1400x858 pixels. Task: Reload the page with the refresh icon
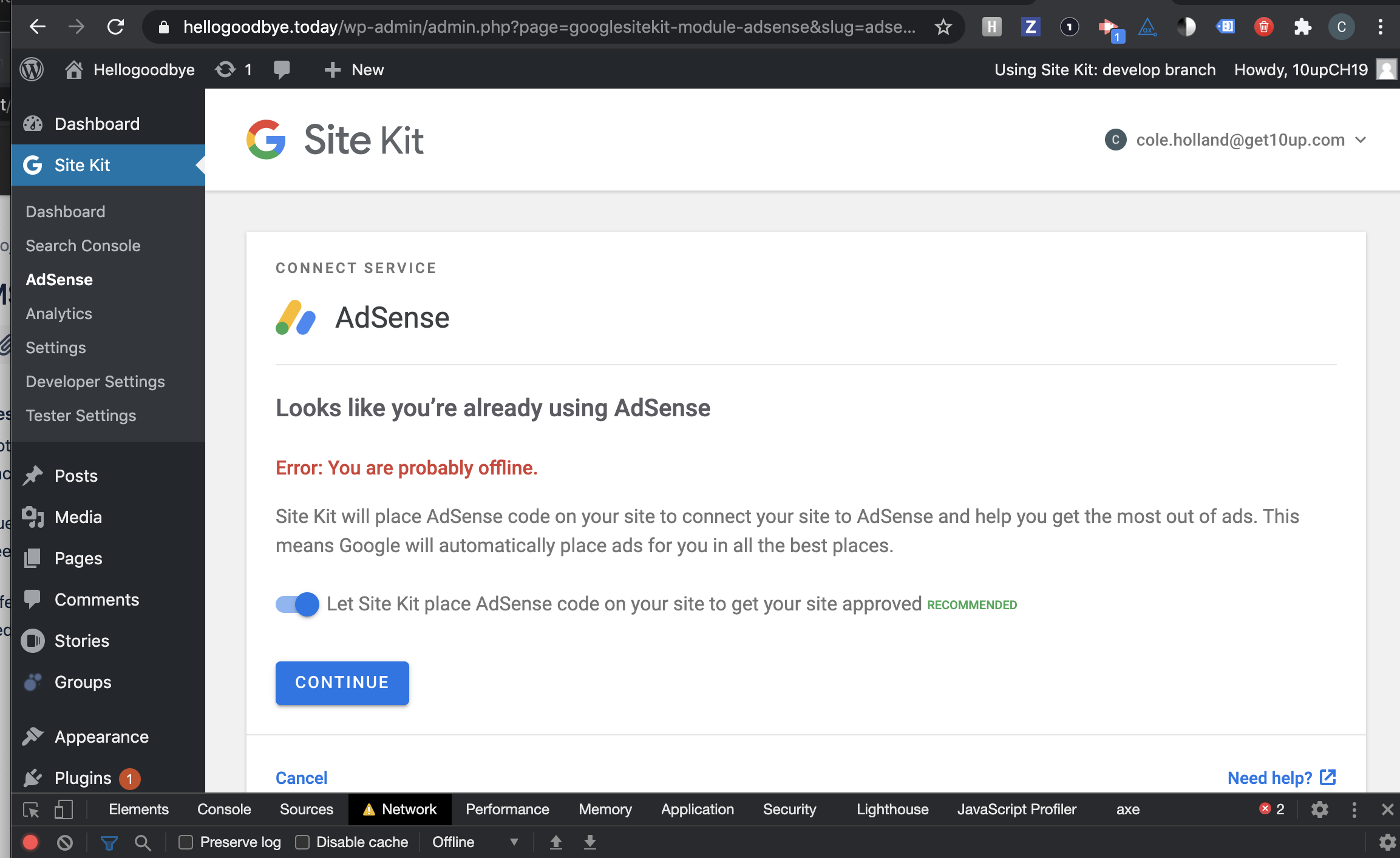[x=115, y=27]
